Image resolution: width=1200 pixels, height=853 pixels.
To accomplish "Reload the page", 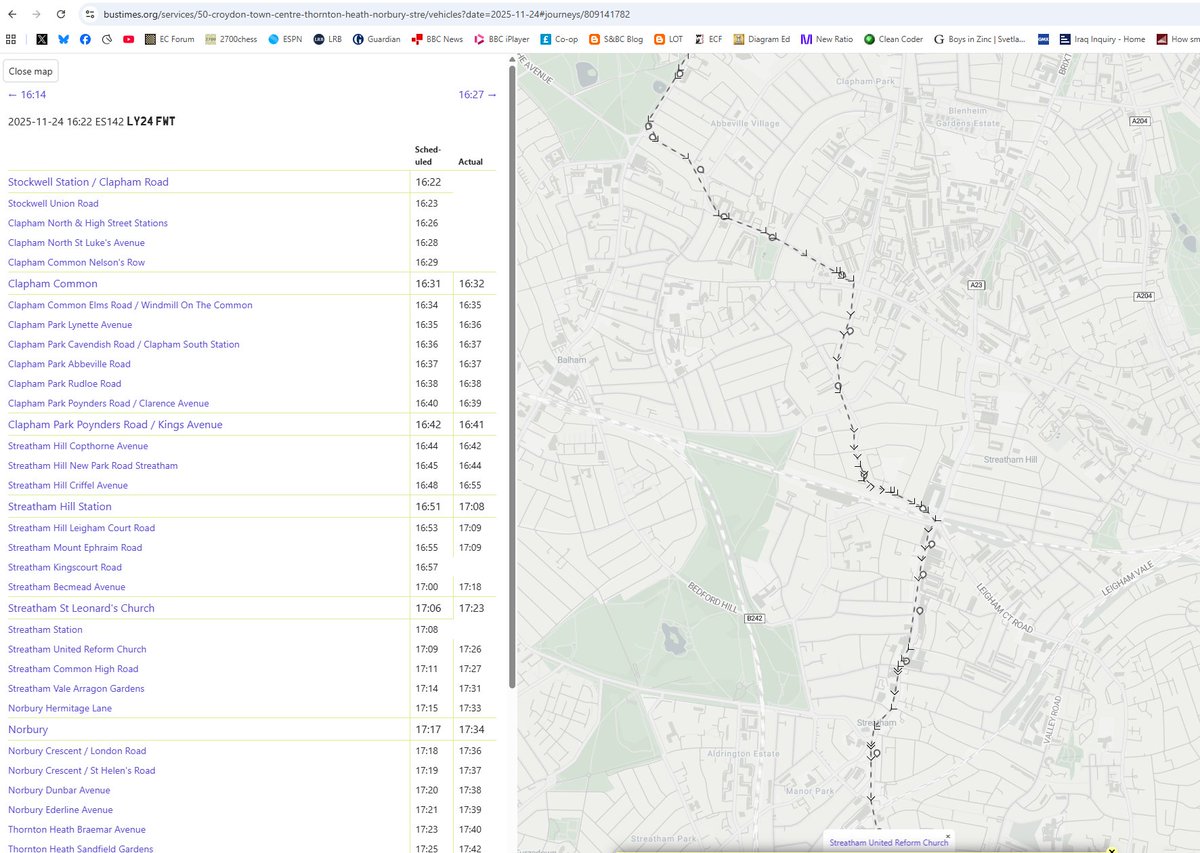I will pyautogui.click(x=61, y=14).
